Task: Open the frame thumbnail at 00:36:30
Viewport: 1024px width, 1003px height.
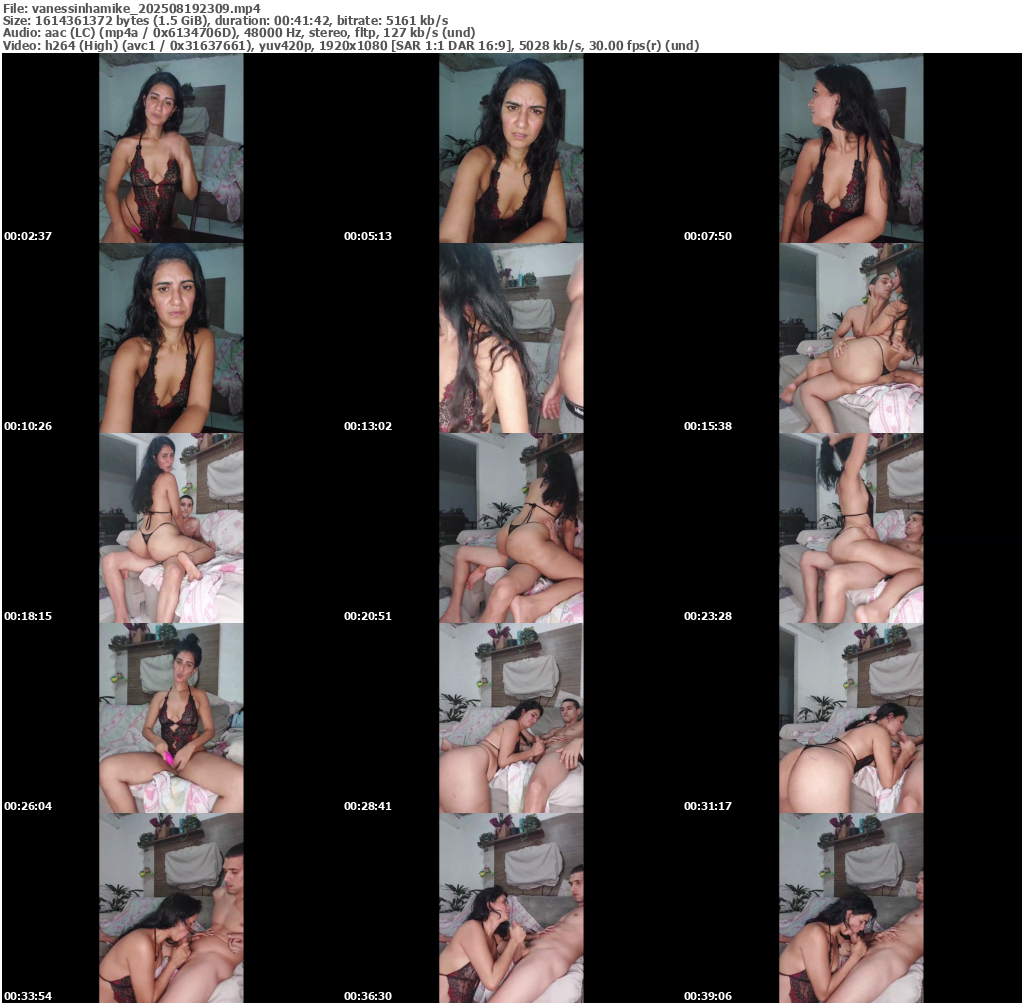Action: (511, 908)
